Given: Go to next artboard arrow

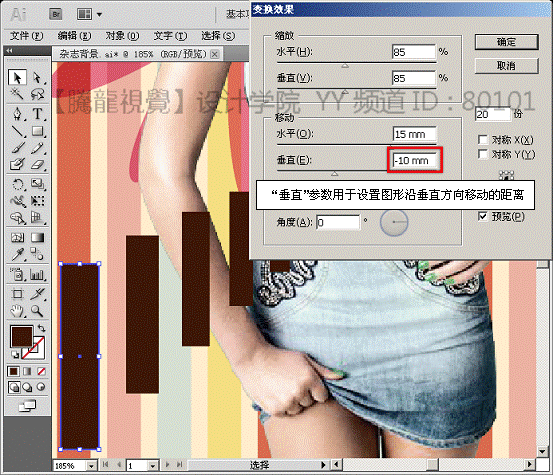Looking at the screenshot, I should click(167, 465).
